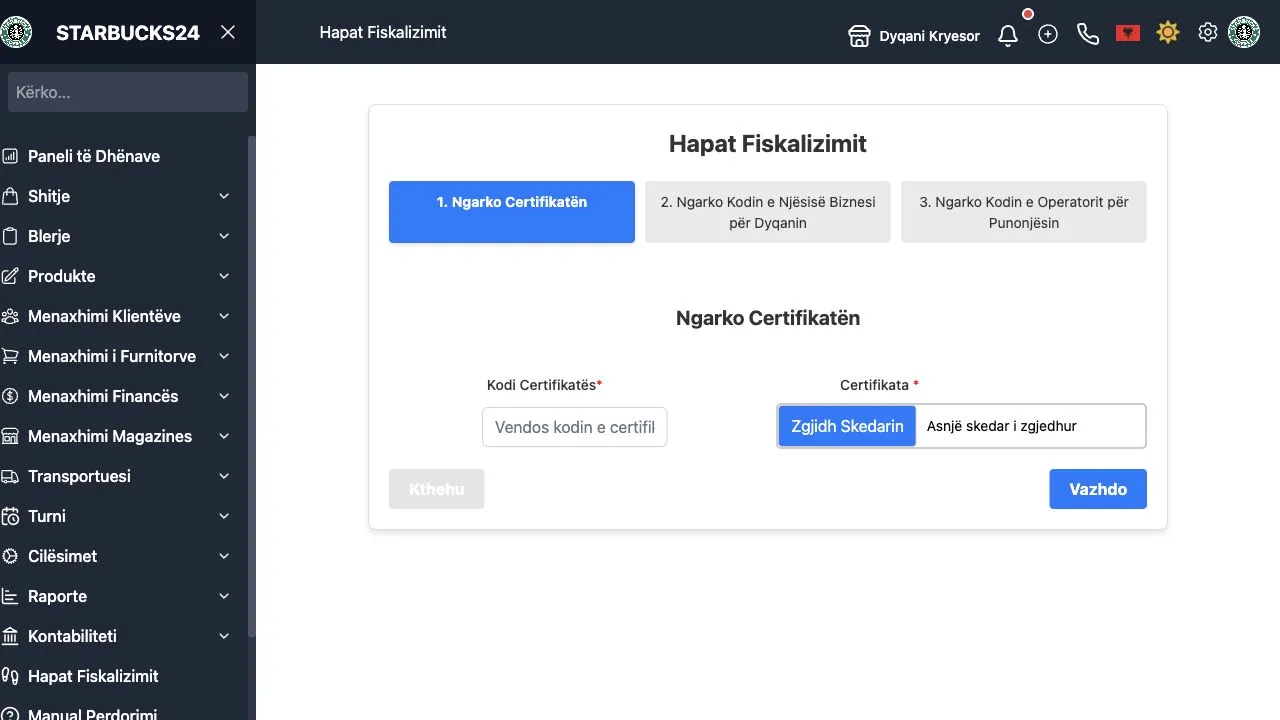The height and width of the screenshot is (720, 1280).
Task: Click the phone call icon
Action: (x=1088, y=34)
